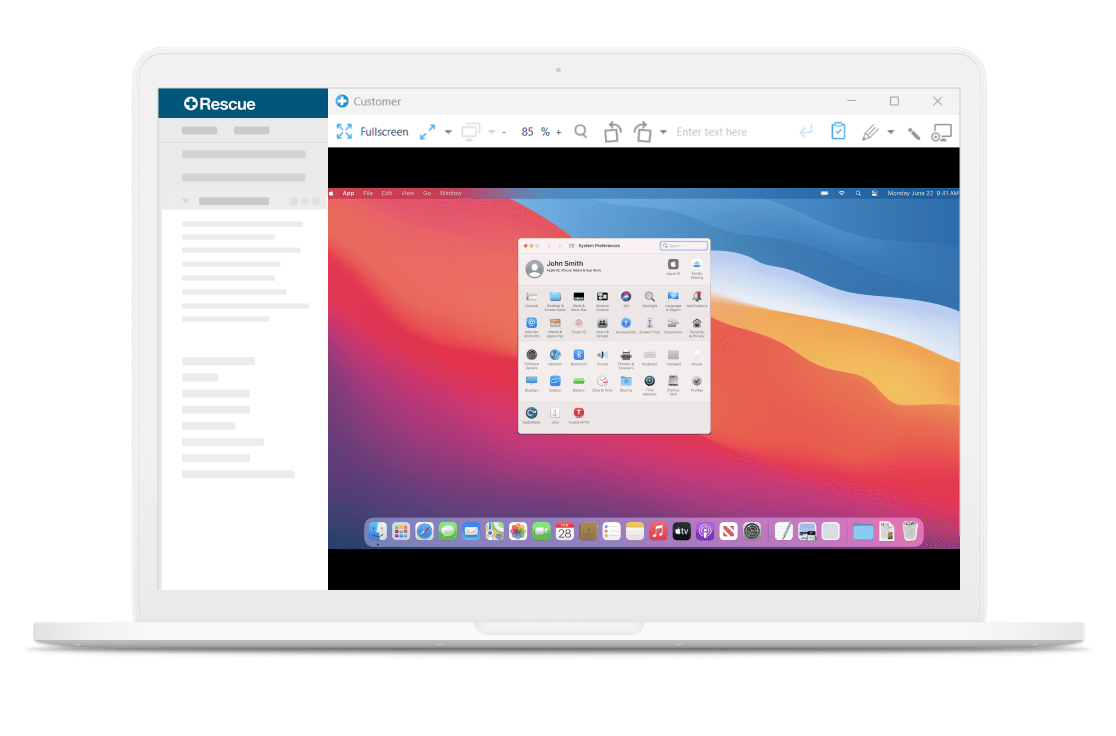The image size is (1116, 736).
Task: Open Bluetooth preferences in System Preferences
Action: 580,355
